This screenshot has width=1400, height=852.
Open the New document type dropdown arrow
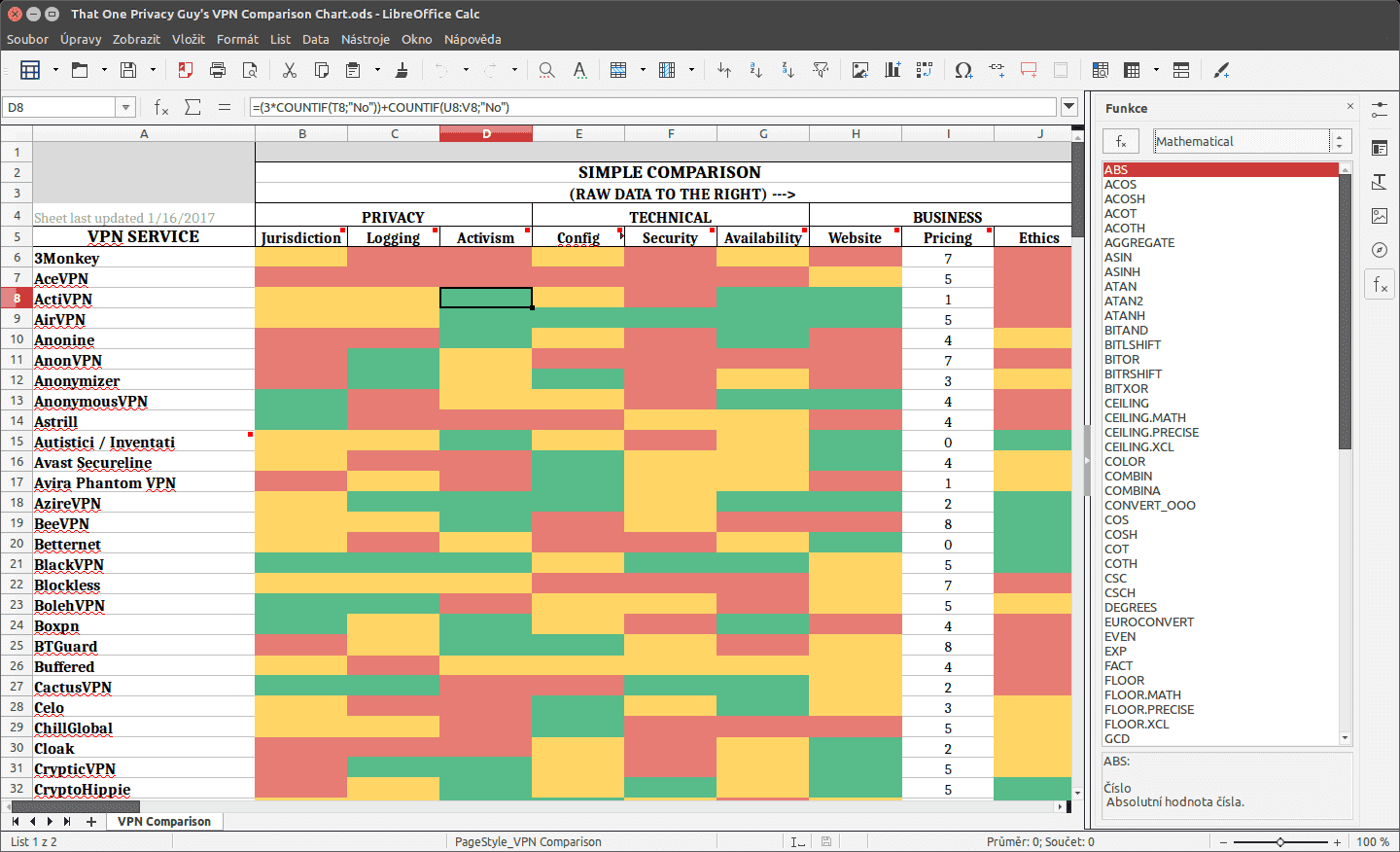[x=55, y=70]
